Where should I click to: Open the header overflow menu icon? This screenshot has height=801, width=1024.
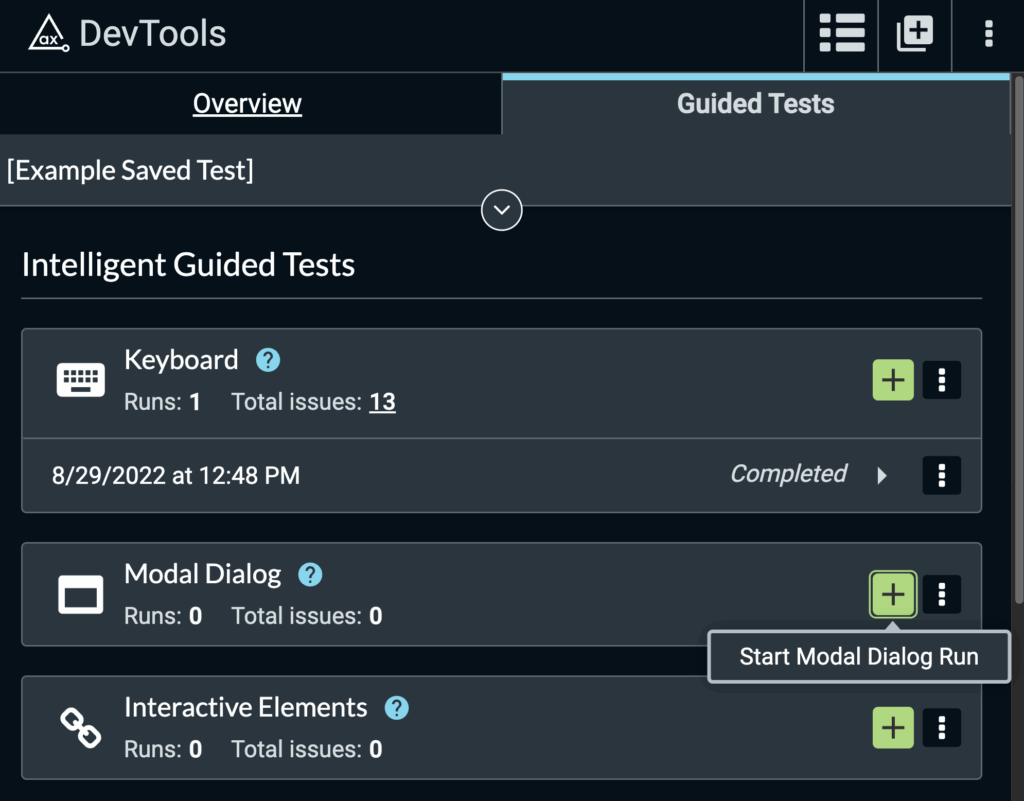point(987,33)
